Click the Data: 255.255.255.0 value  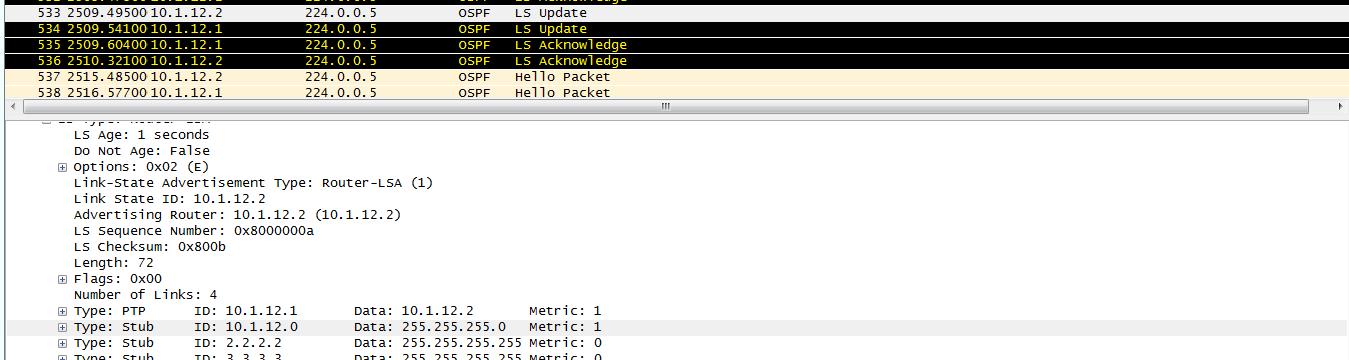pyautogui.click(x=430, y=327)
